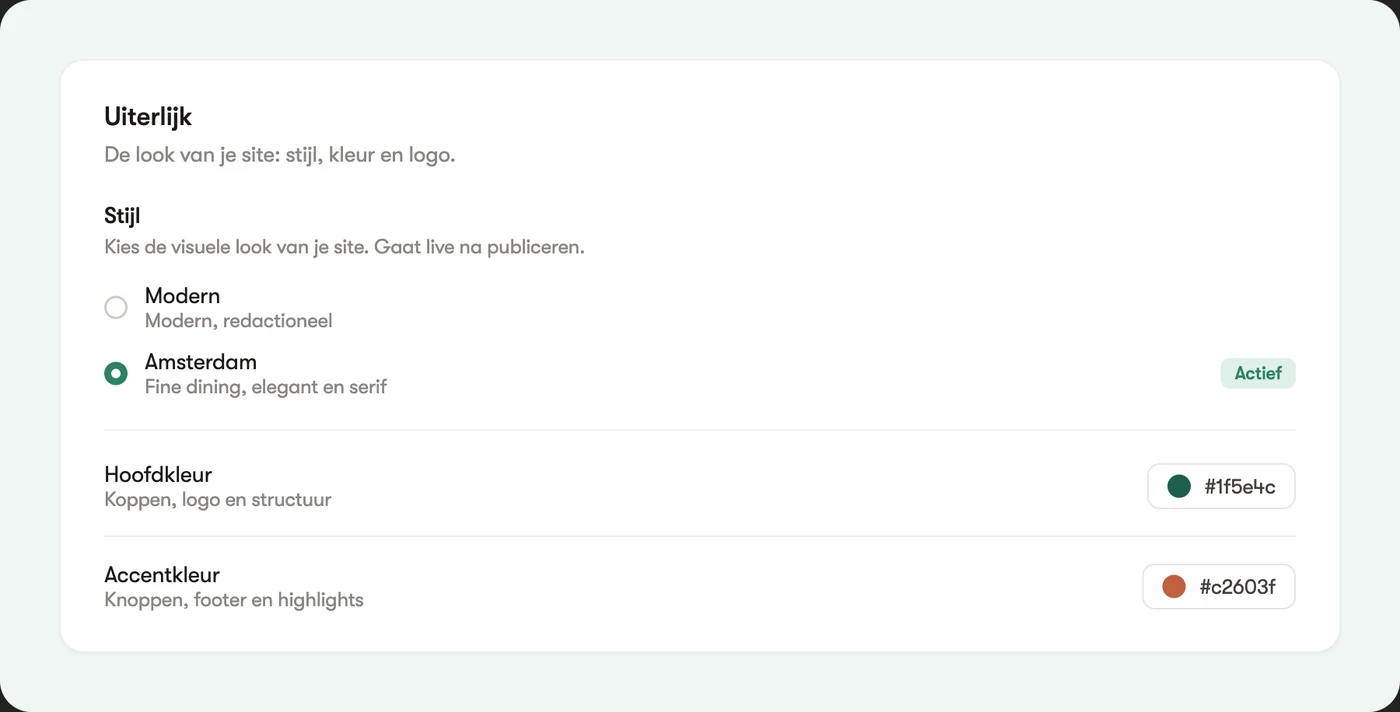Click 'Fine dining, elegant en serif' description

point(266,386)
